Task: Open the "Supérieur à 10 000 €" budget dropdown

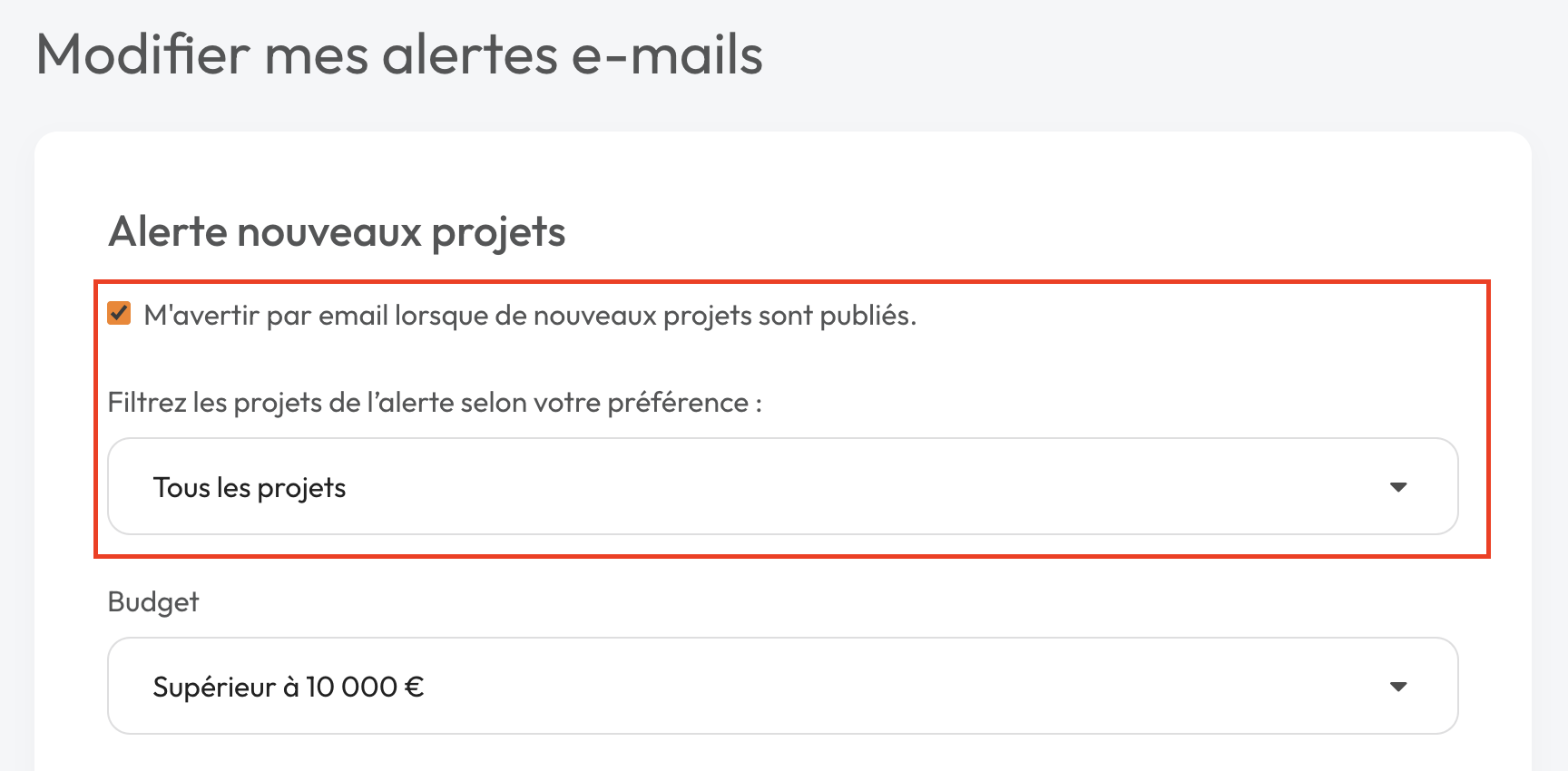Action: (781, 687)
